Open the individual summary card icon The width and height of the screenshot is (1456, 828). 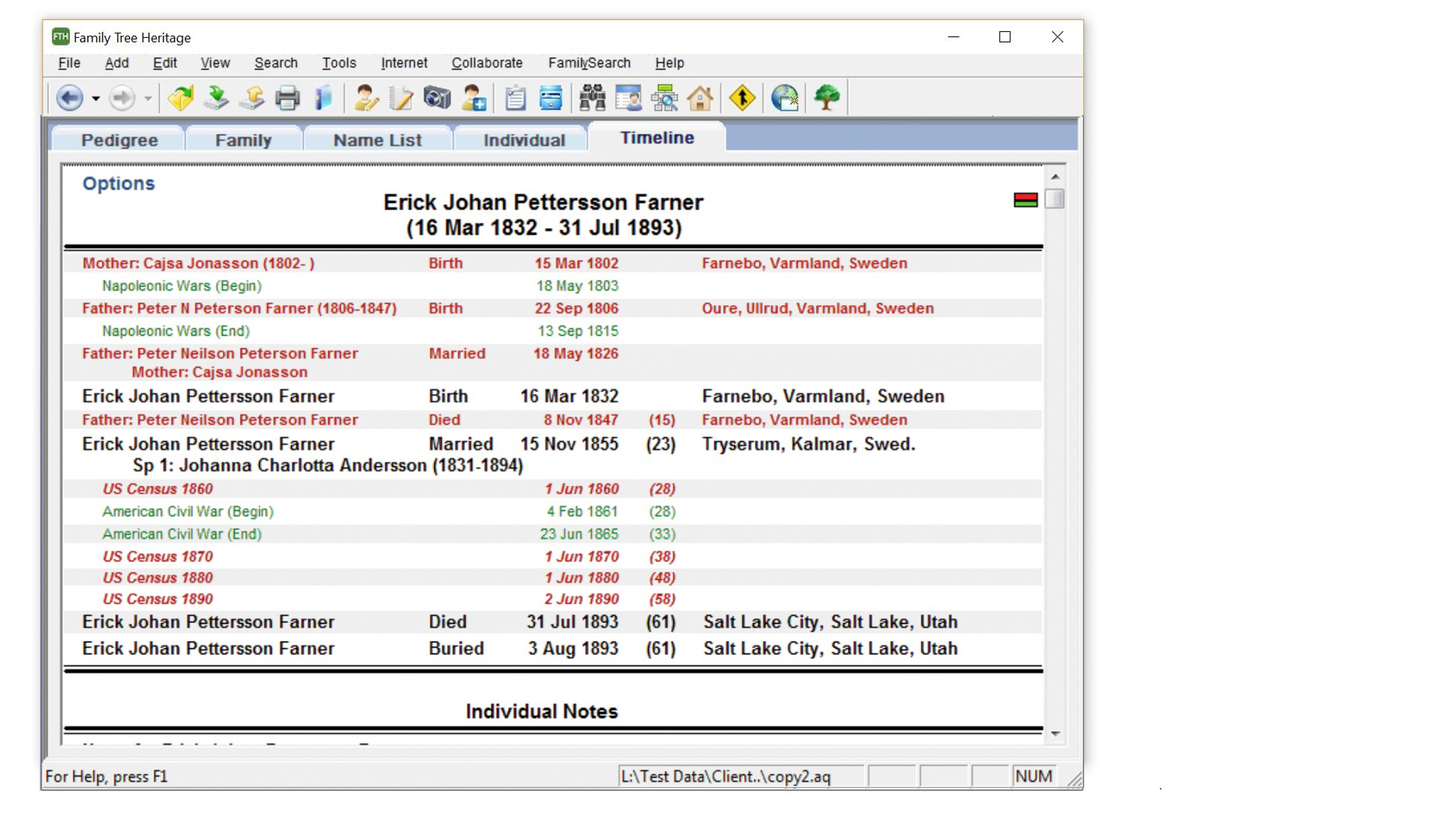[626, 98]
